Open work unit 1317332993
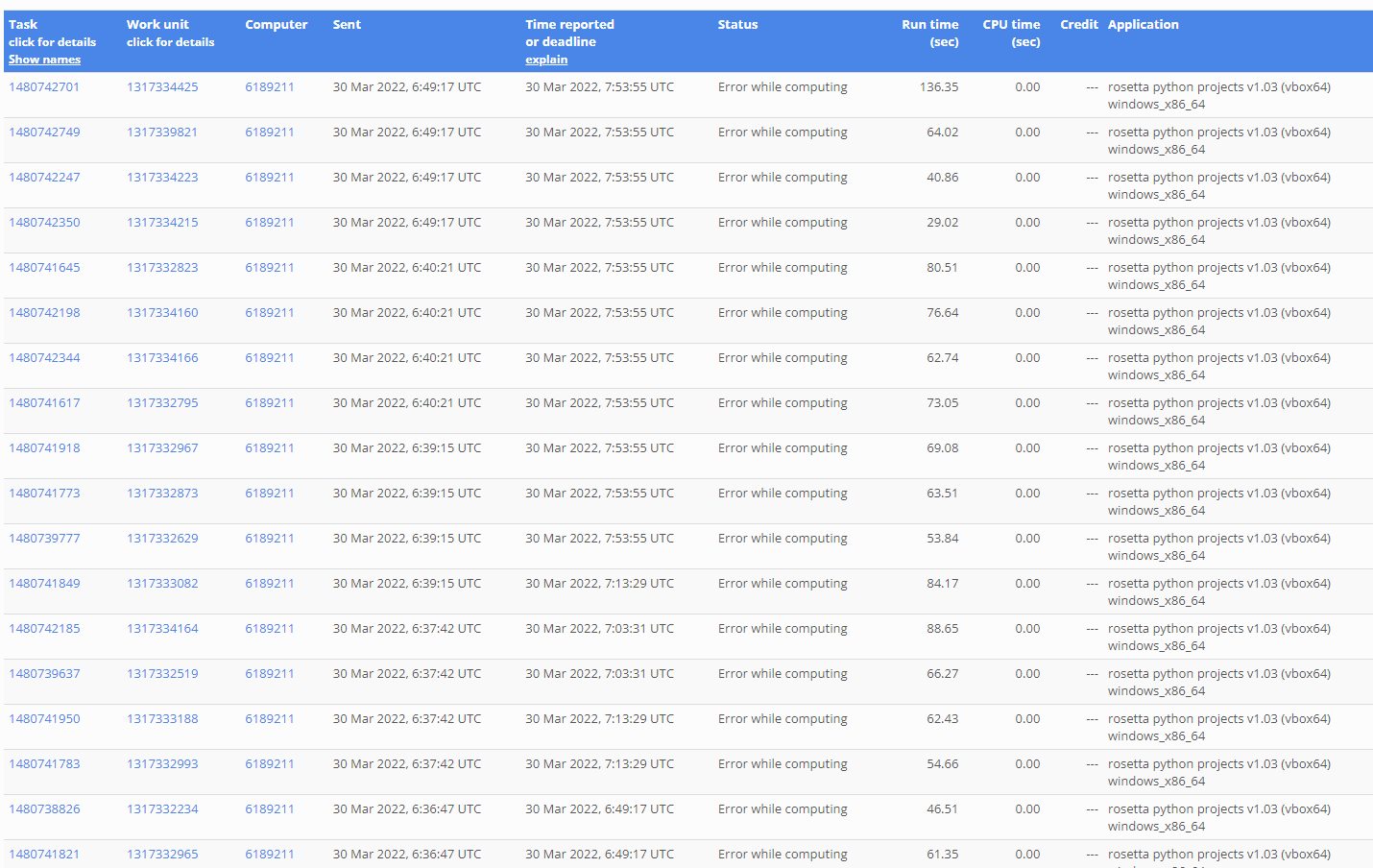 [162, 763]
